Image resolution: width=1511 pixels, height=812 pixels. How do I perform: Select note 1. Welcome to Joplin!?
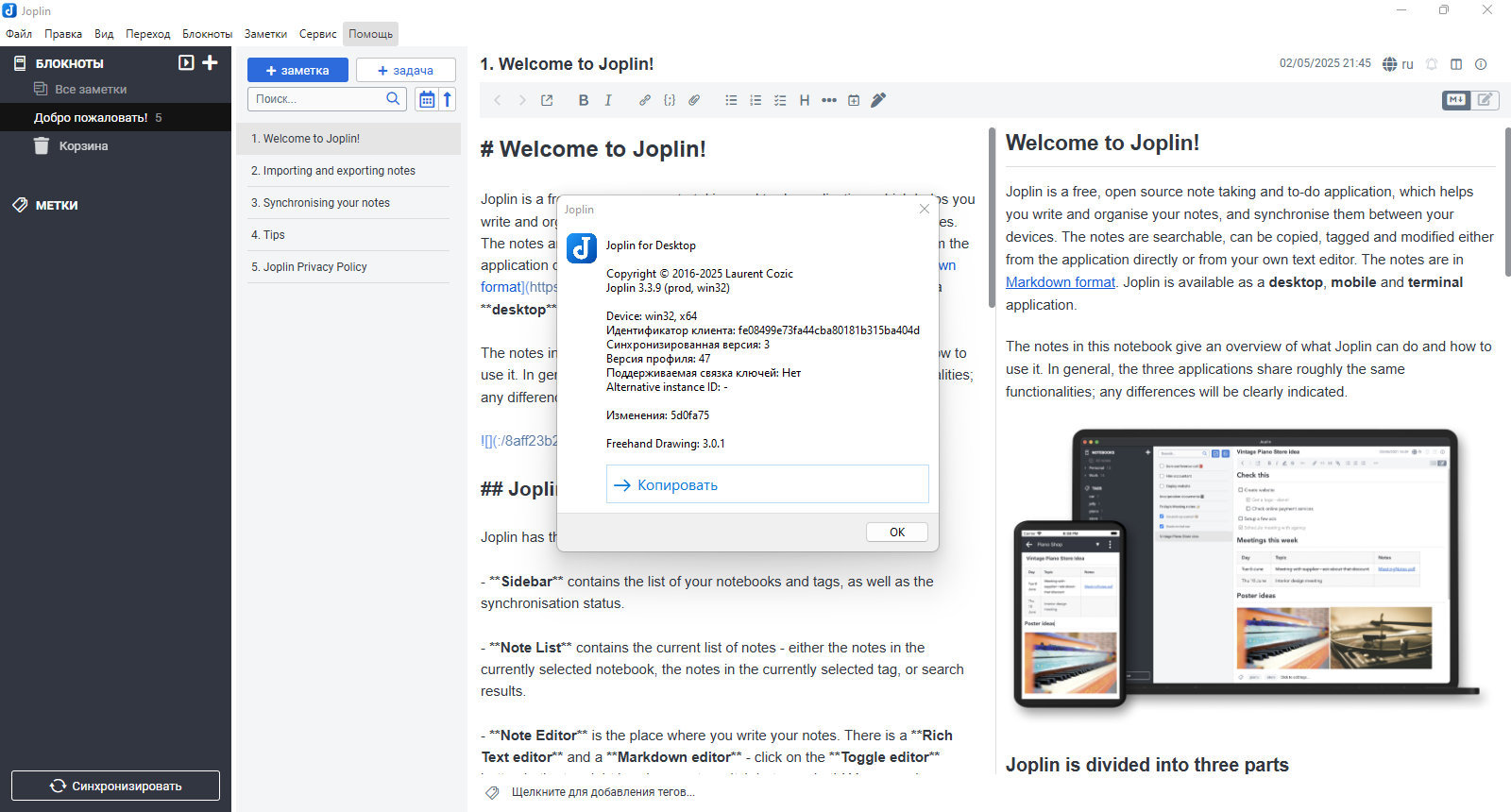coord(348,139)
